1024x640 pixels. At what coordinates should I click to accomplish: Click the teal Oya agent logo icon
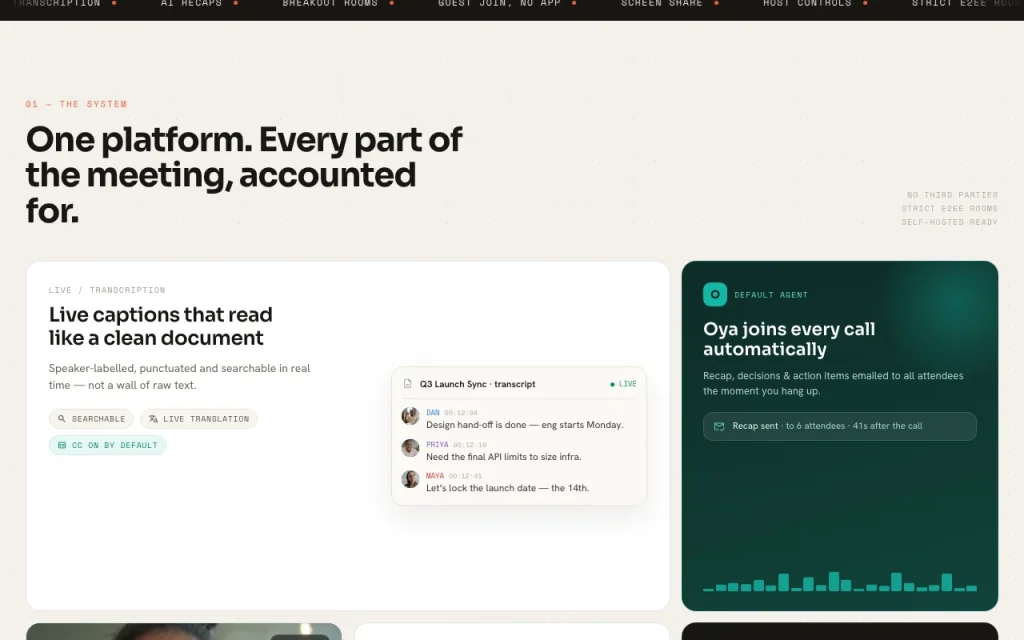pyautogui.click(x=714, y=295)
